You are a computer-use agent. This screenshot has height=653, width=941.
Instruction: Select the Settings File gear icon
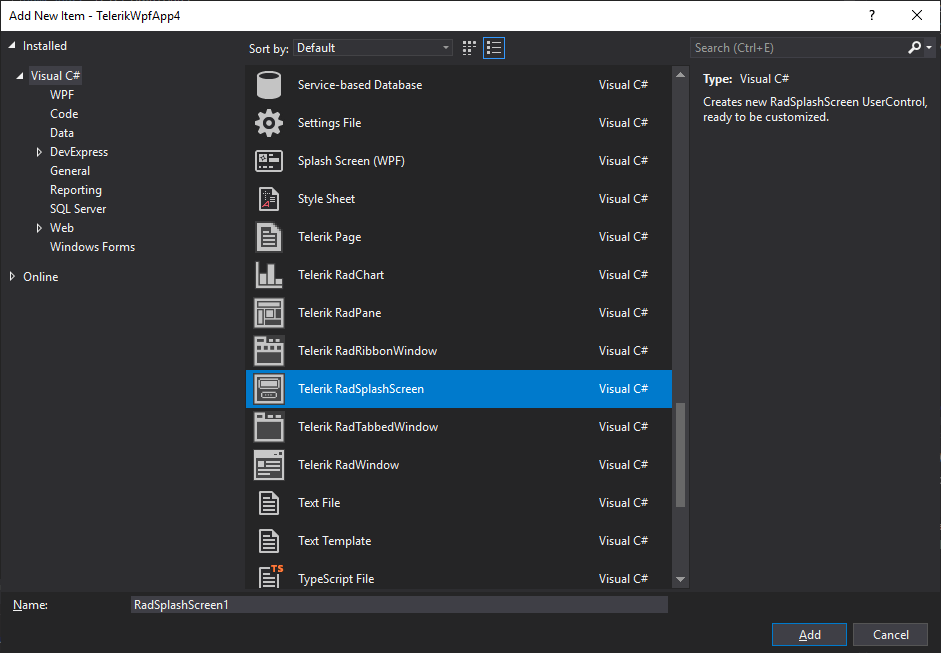point(268,122)
